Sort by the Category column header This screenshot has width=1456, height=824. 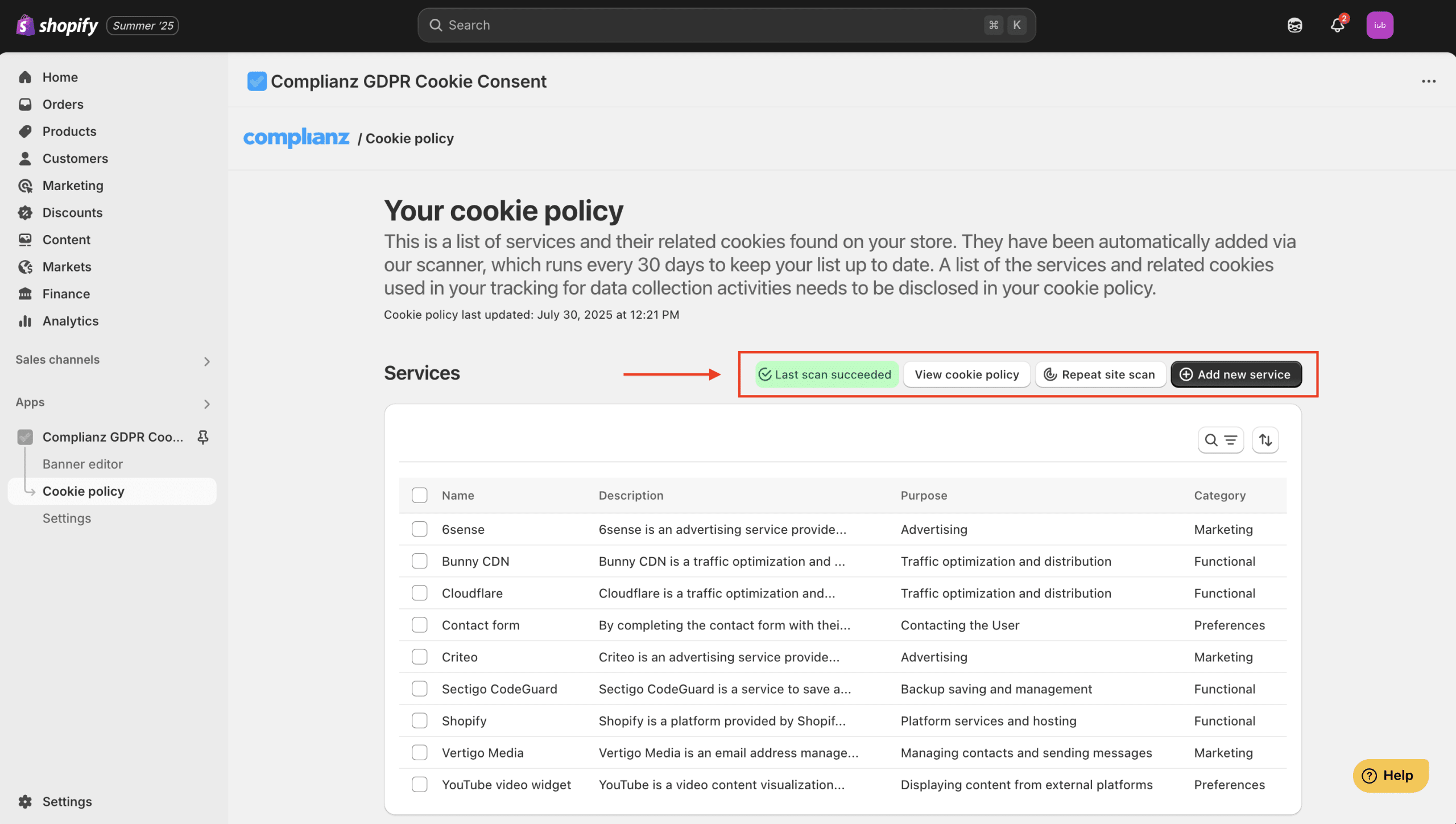[x=1219, y=495]
